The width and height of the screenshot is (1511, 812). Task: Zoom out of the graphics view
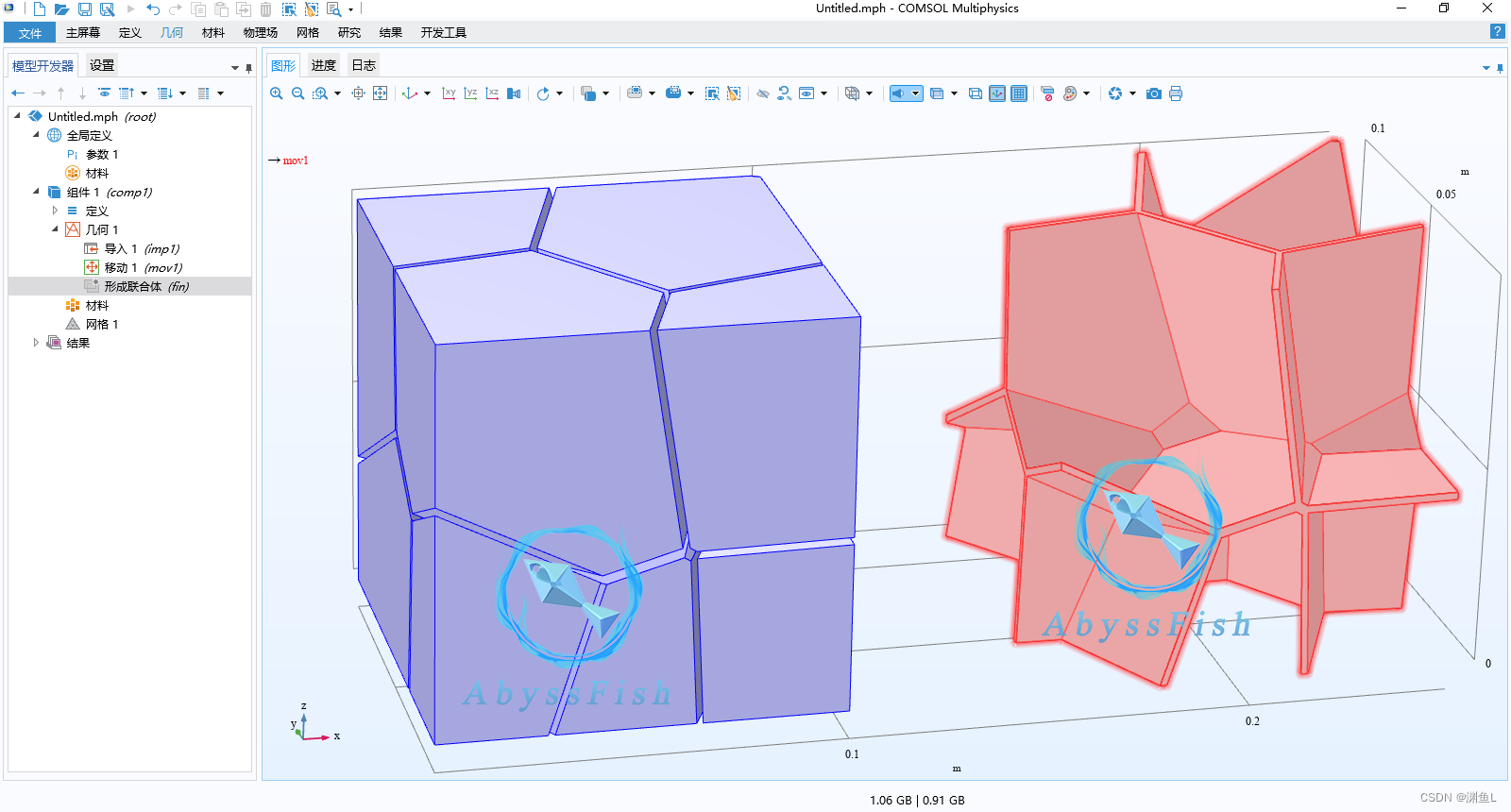point(298,93)
